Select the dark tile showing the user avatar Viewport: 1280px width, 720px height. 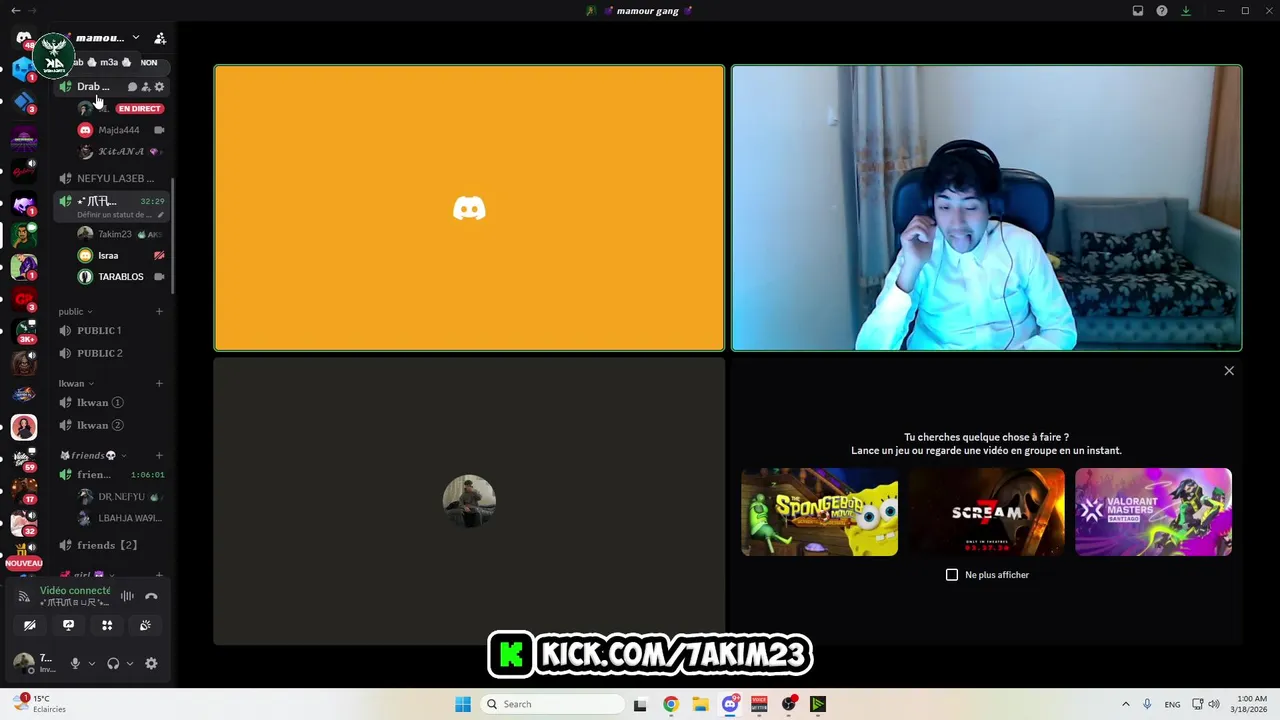tap(469, 501)
